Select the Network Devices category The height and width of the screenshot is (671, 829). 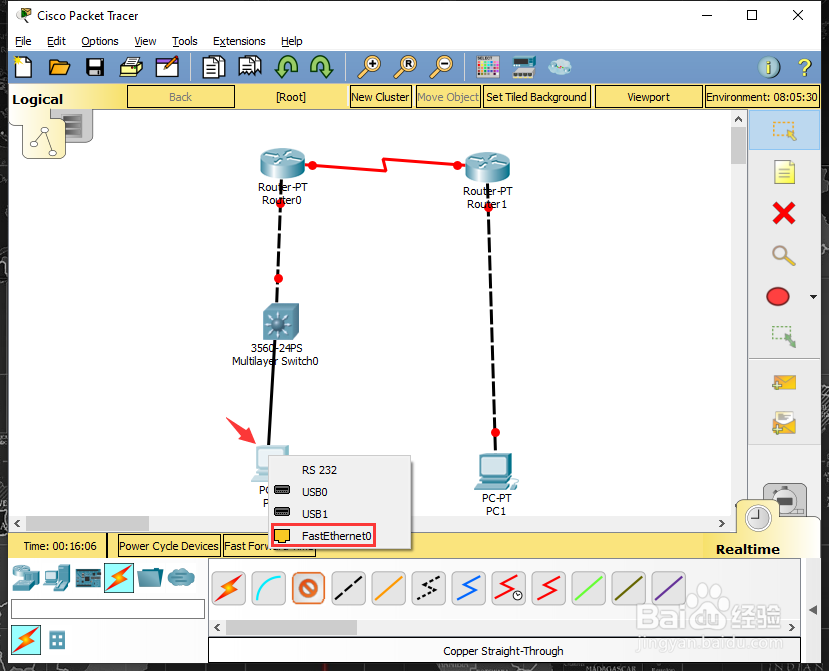[25, 577]
